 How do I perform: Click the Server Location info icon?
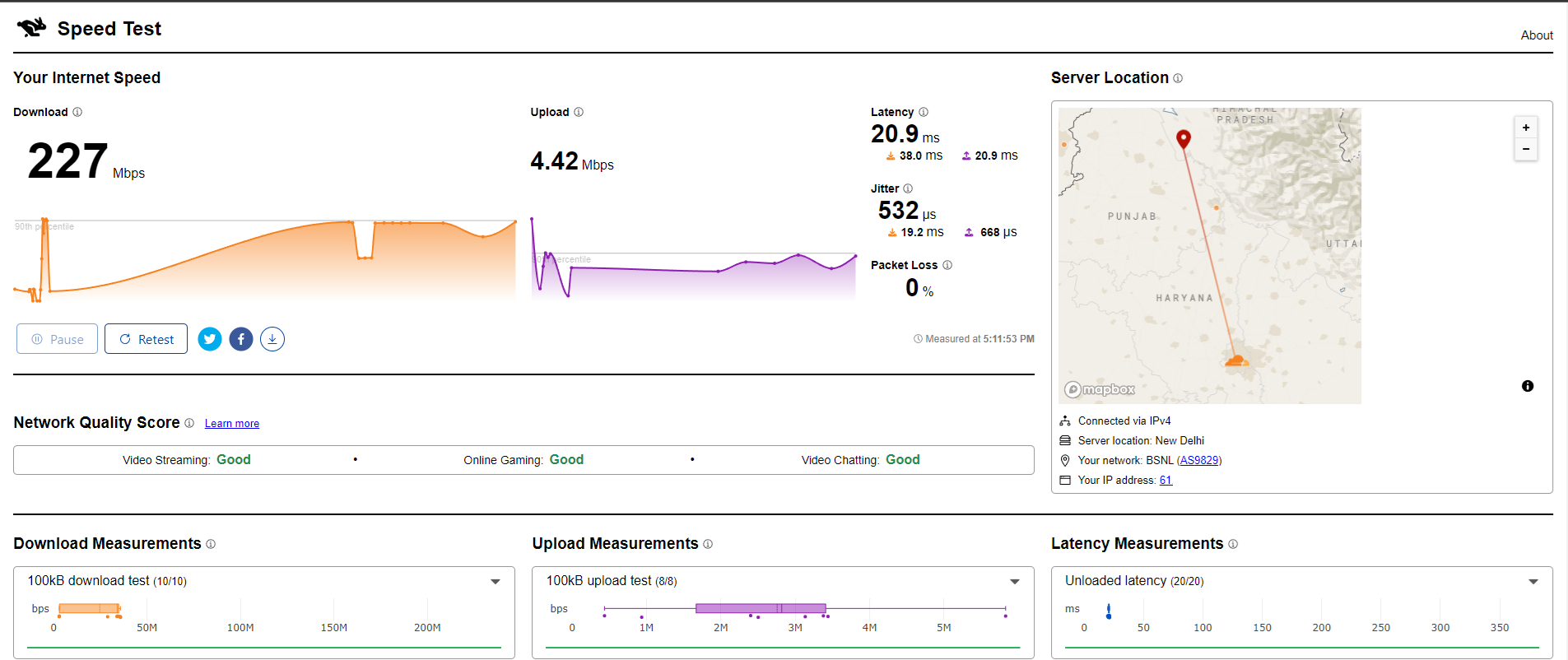coord(1178,78)
